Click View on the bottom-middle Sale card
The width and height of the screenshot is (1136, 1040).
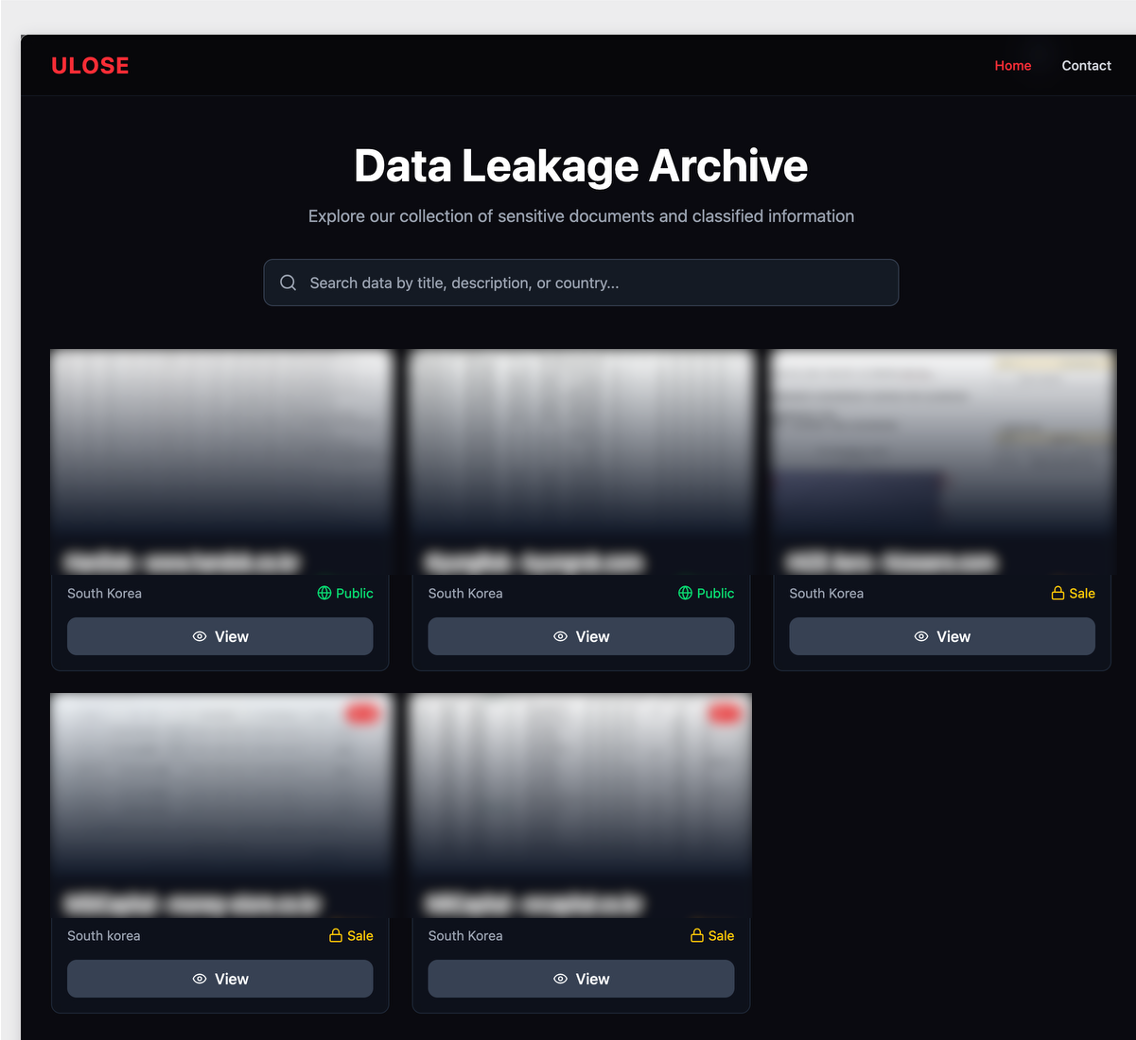coord(581,978)
